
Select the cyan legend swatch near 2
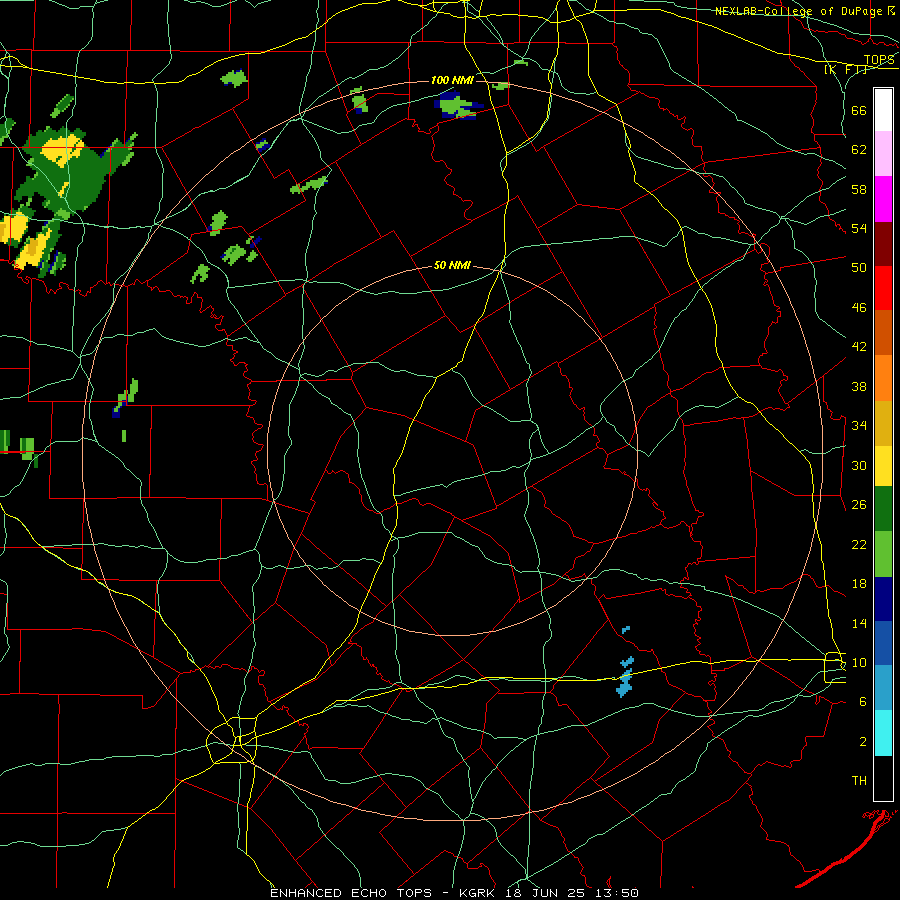(883, 733)
